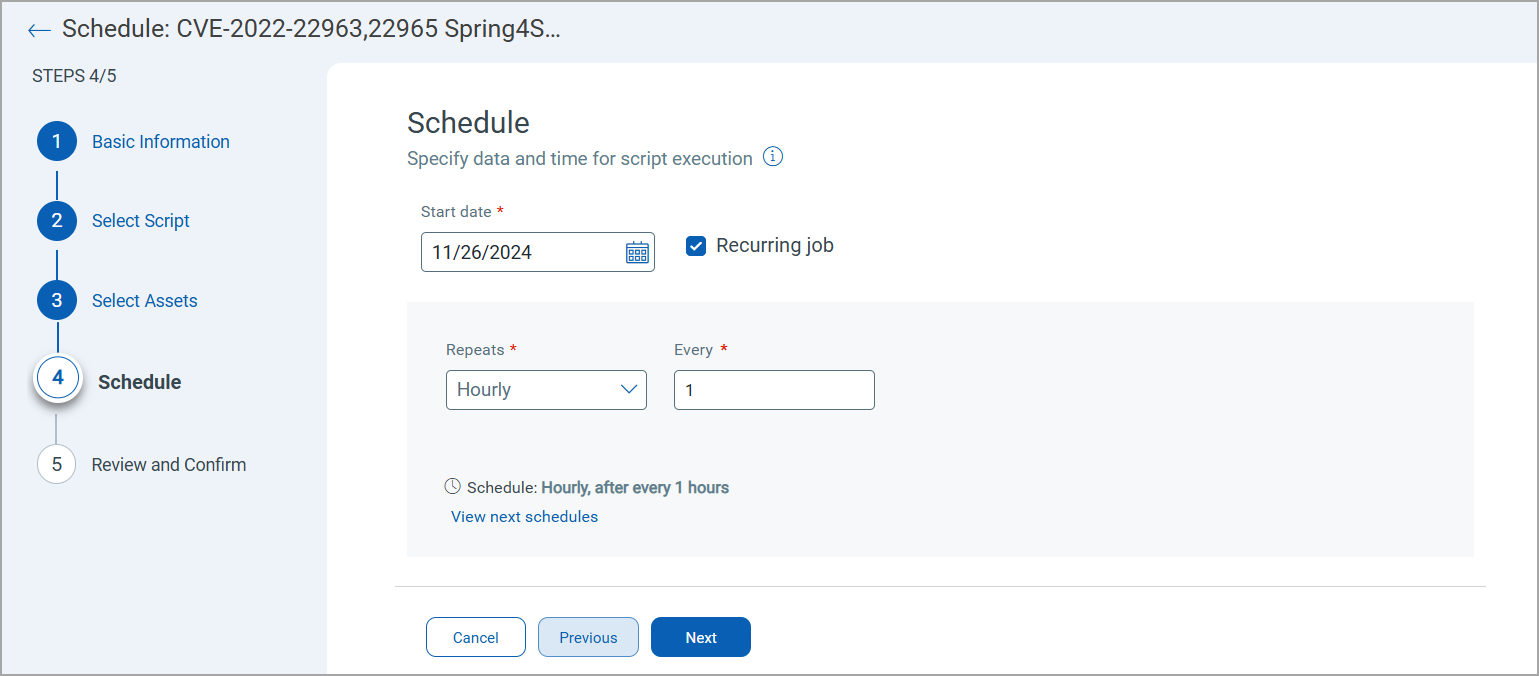Screen dimensions: 1539x676
Task: Select the step 1 circle icon
Action: (x=57, y=142)
